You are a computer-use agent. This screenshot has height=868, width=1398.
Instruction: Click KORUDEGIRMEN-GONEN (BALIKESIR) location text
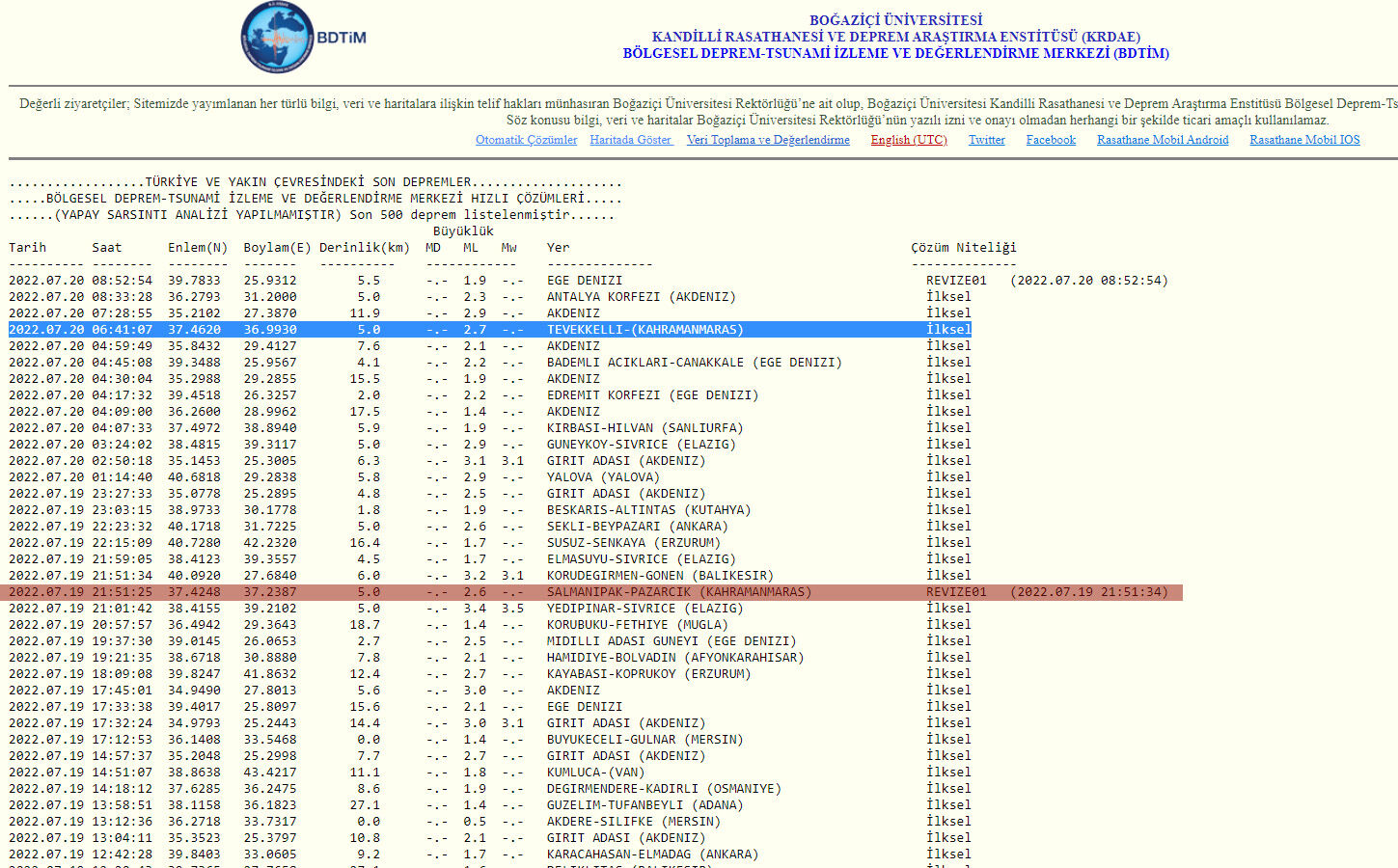(661, 576)
